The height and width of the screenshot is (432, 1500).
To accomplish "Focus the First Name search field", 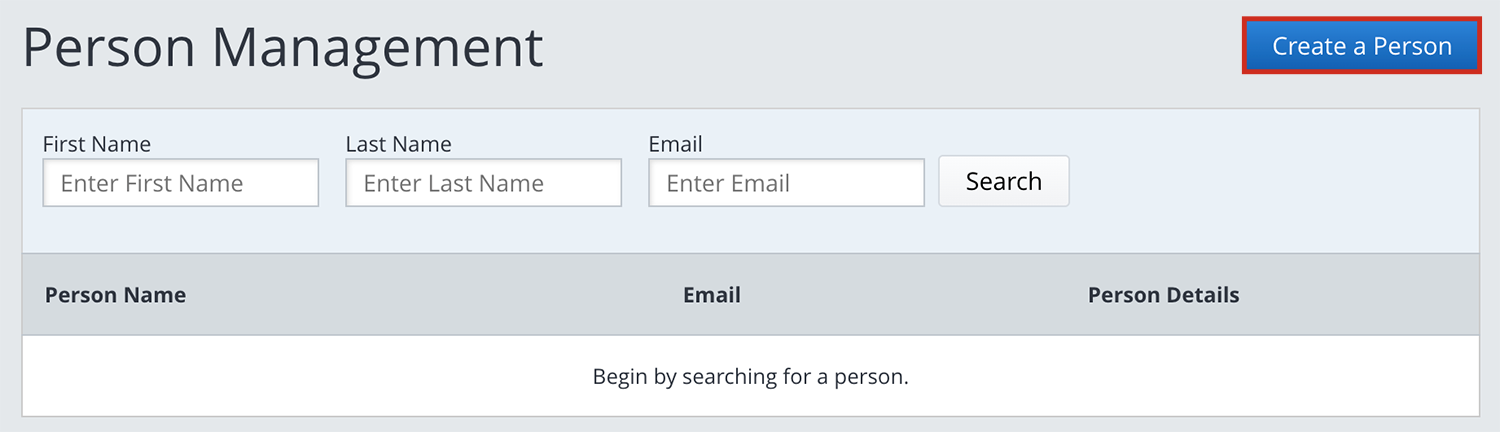I will tap(180, 183).
